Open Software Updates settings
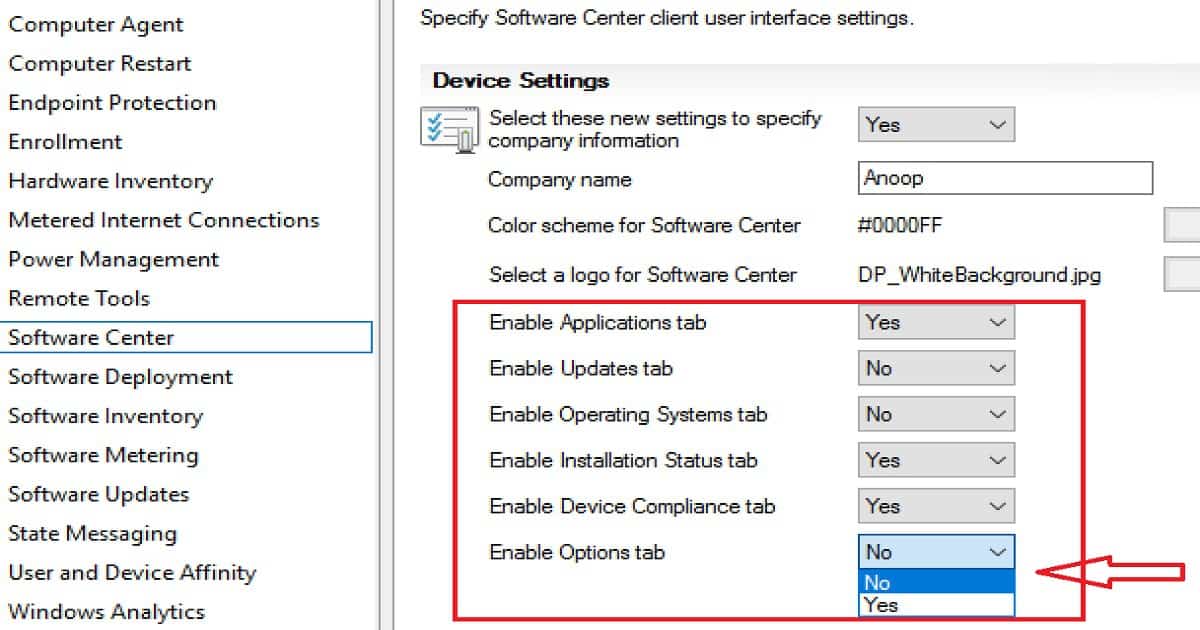This screenshot has height=630, width=1200. click(x=98, y=494)
